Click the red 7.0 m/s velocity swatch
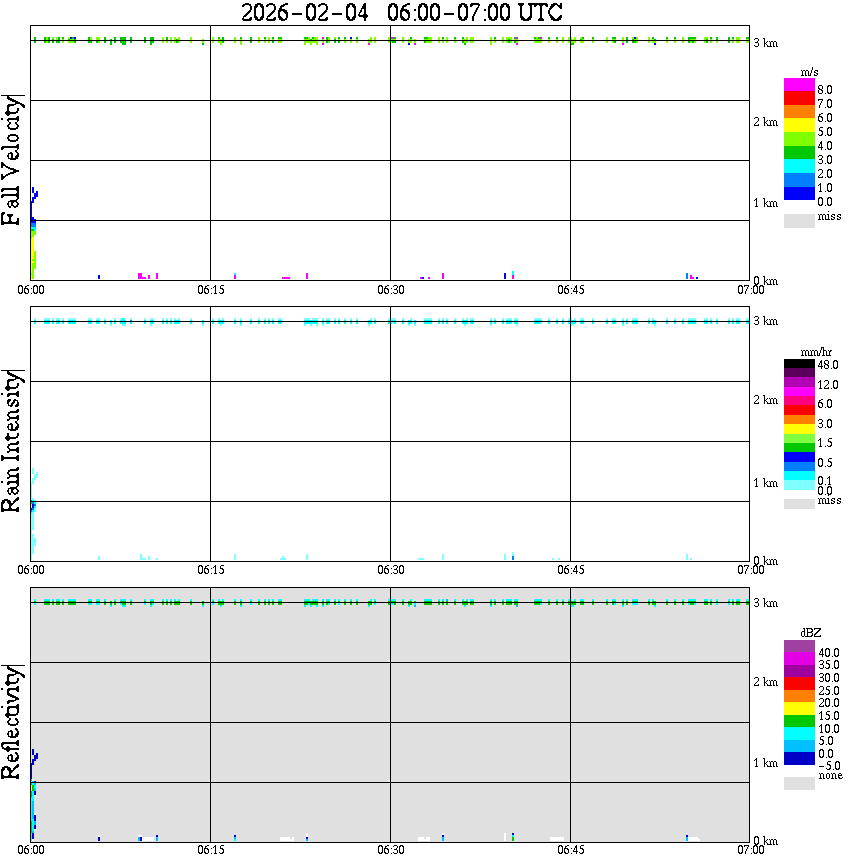Viewport: 850px width, 868px height. click(799, 98)
